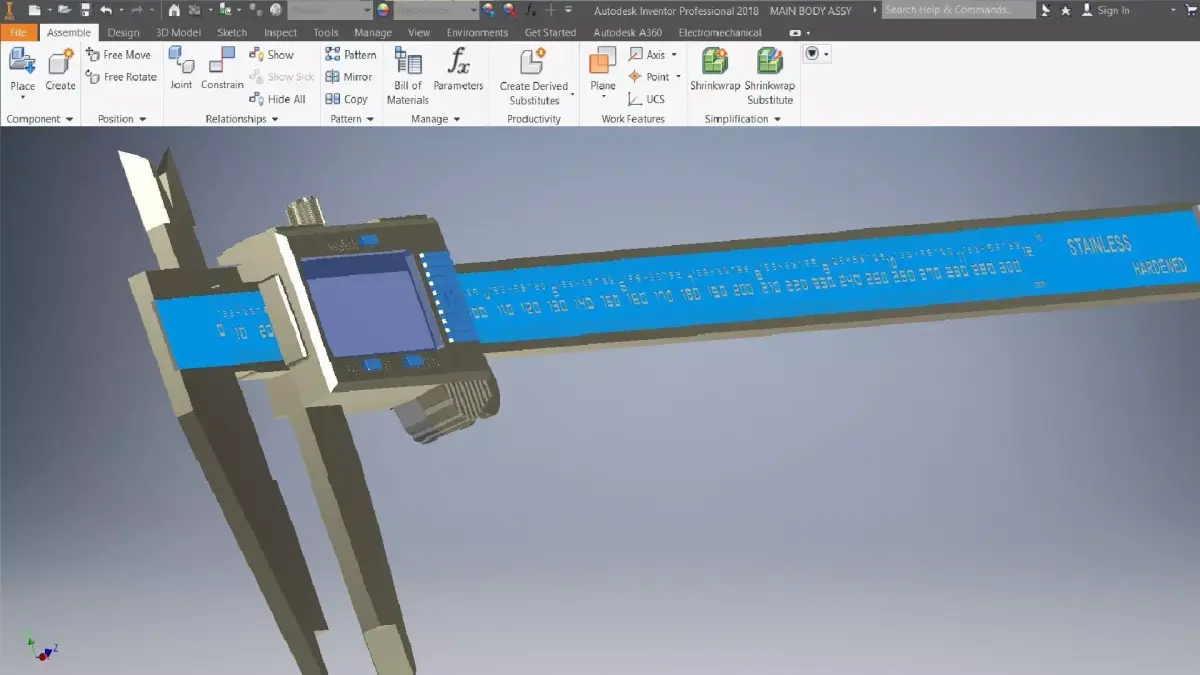Open the Point dropdown arrow
Image resolution: width=1200 pixels, height=675 pixels.
coord(678,77)
